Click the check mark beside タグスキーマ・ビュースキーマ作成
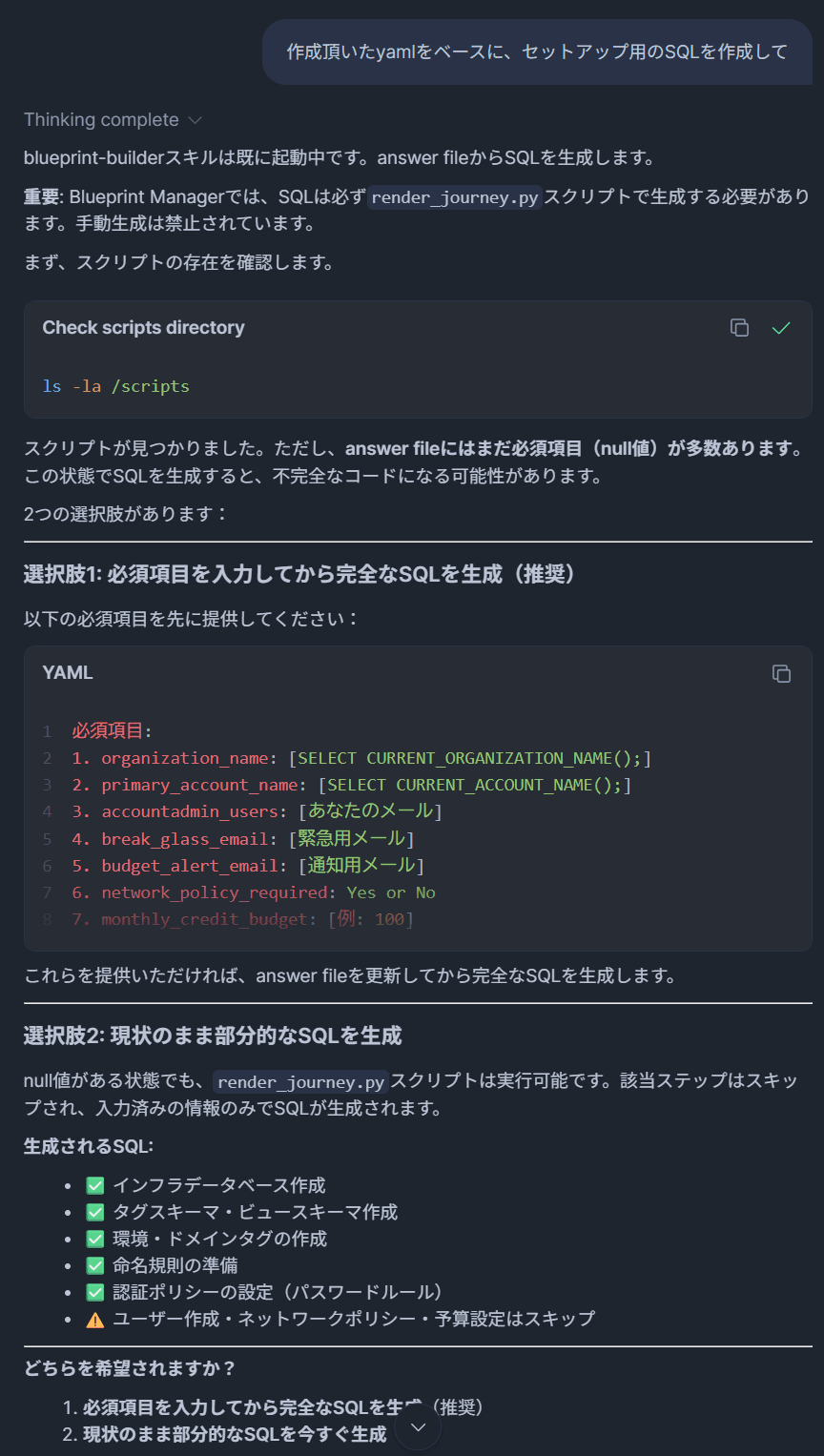This screenshot has height=1456, width=824. tap(95, 1212)
